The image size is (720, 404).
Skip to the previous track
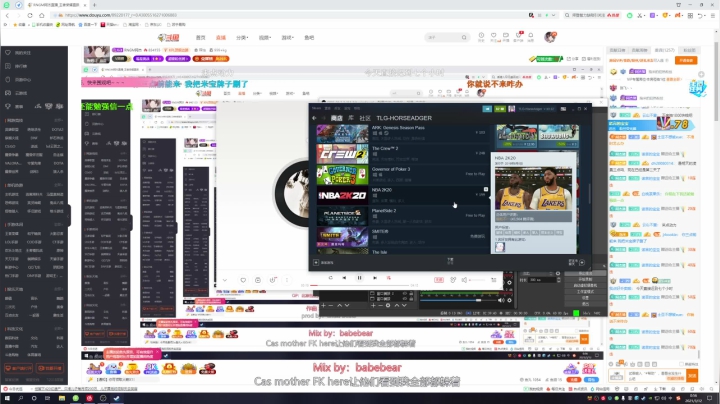pyautogui.click(x=344, y=278)
